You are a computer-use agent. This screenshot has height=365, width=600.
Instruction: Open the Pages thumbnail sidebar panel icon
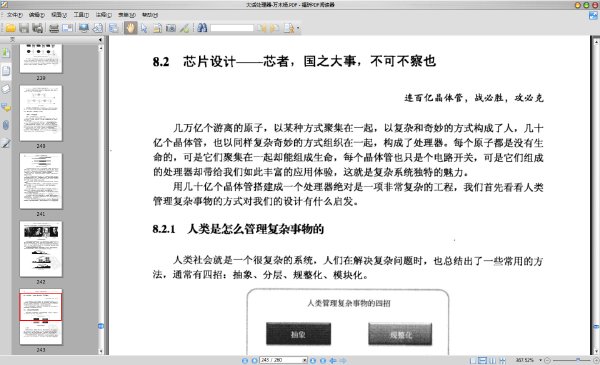[x=6, y=71]
